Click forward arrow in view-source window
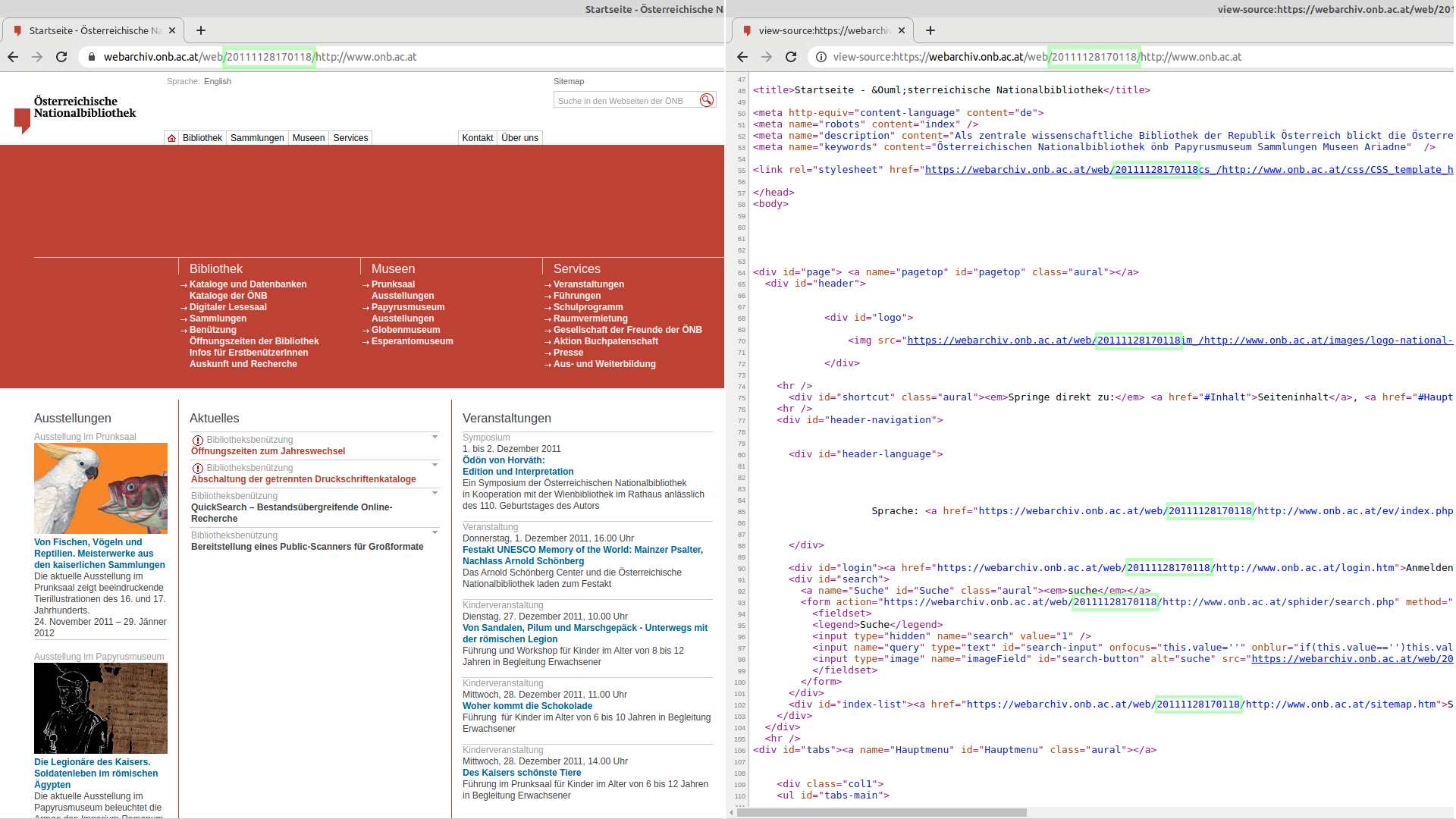Screen dimensions: 1456x819 pyautogui.click(x=767, y=57)
